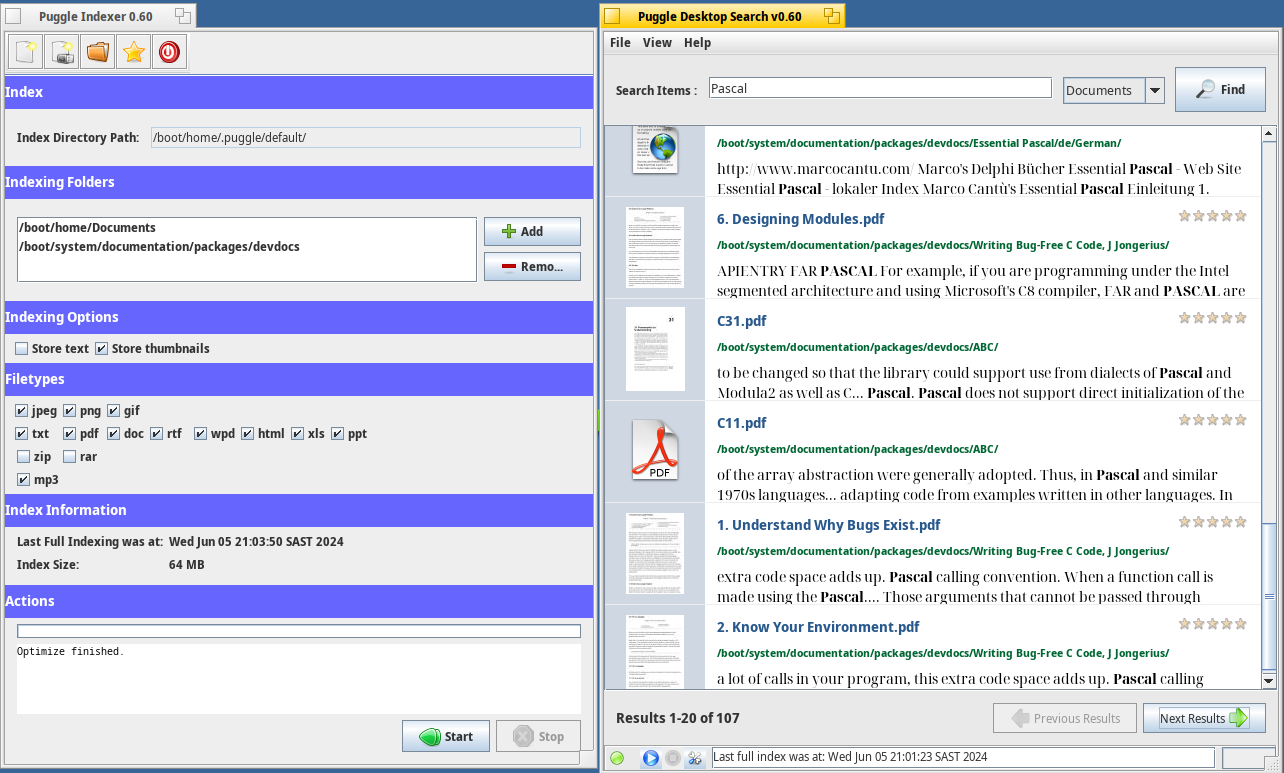
Task: Click the zoom button on Puggle Desktop Search title tab
Action: tap(832, 16)
